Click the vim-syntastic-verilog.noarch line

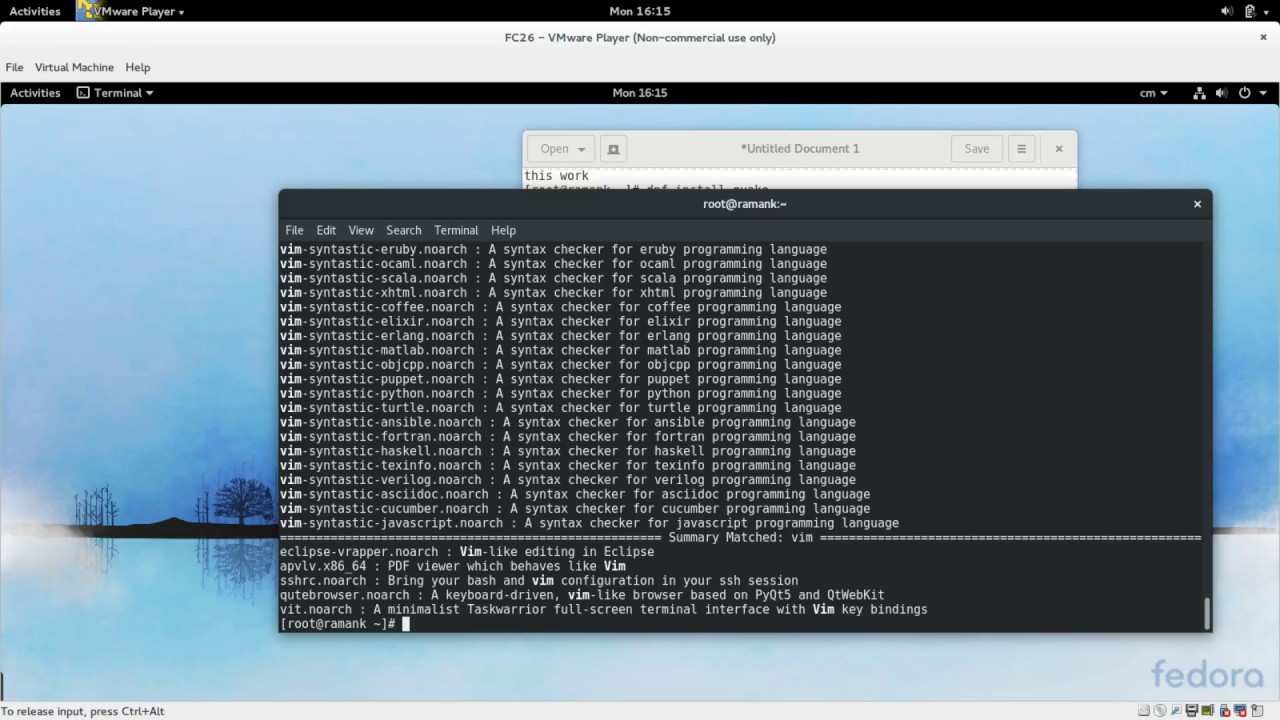pyautogui.click(x=568, y=480)
